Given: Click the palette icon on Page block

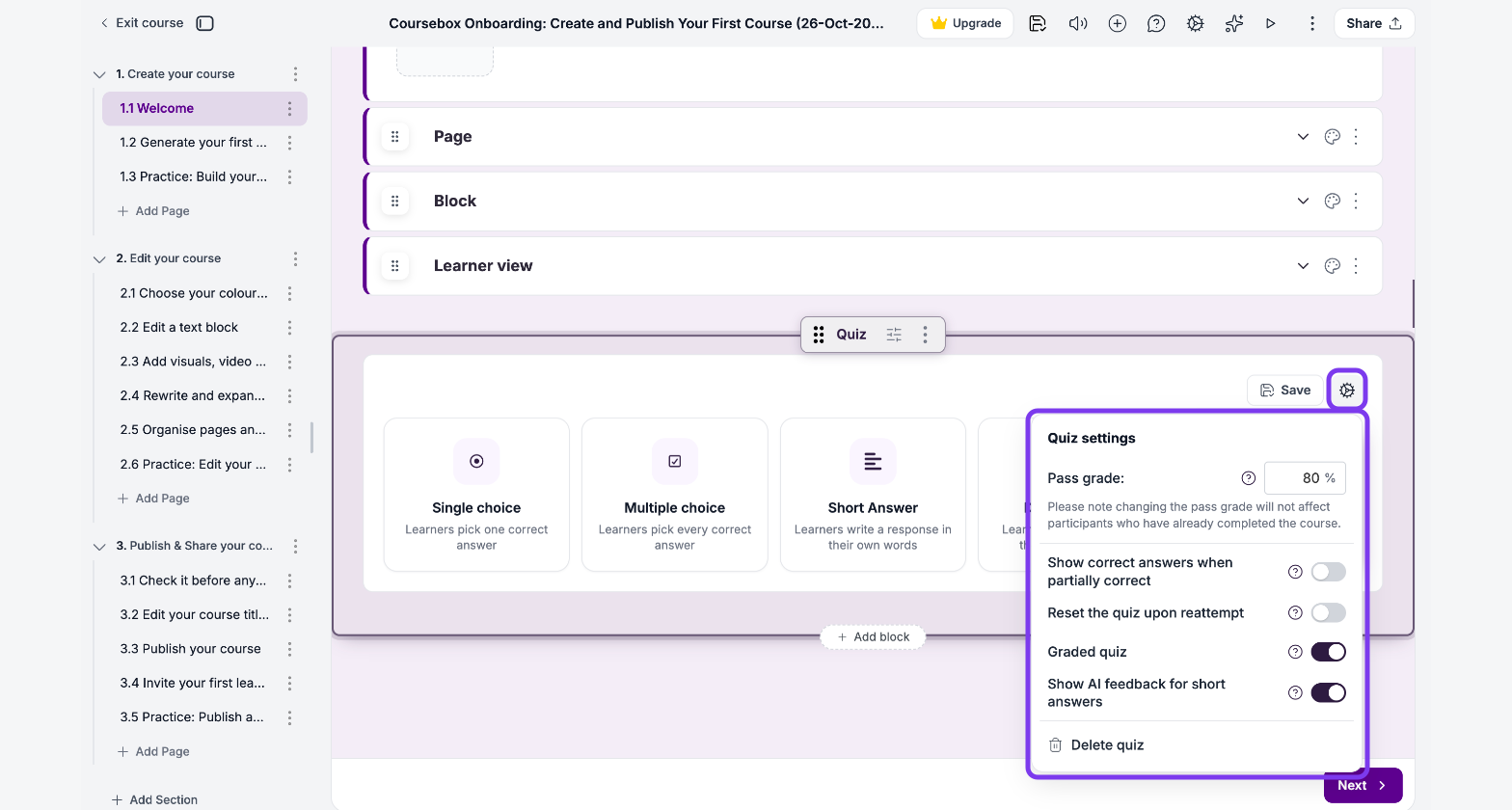Looking at the screenshot, I should (x=1333, y=137).
